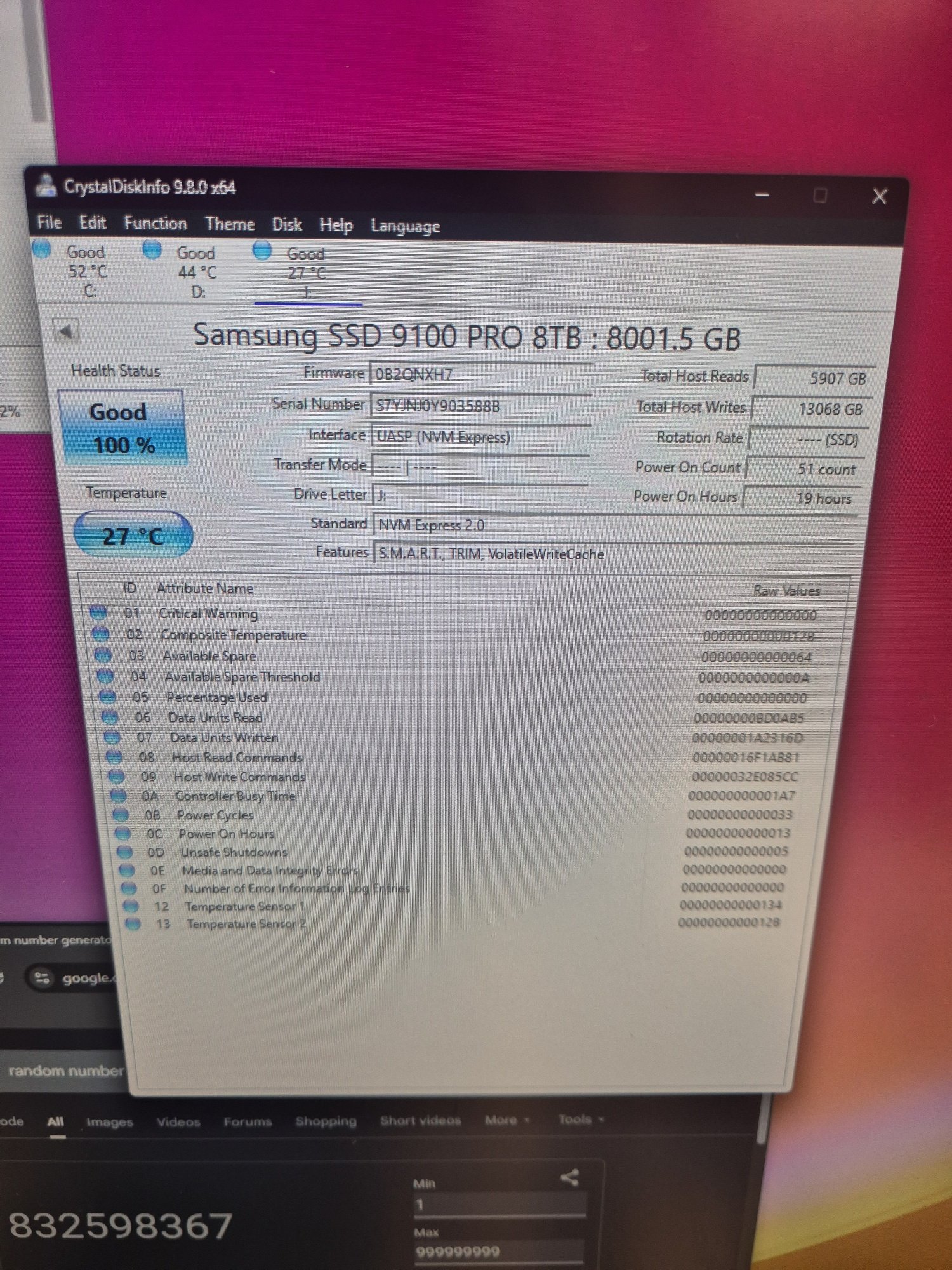Viewport: 952px width, 1270px height.
Task: Open the File menu
Action: pos(49,222)
